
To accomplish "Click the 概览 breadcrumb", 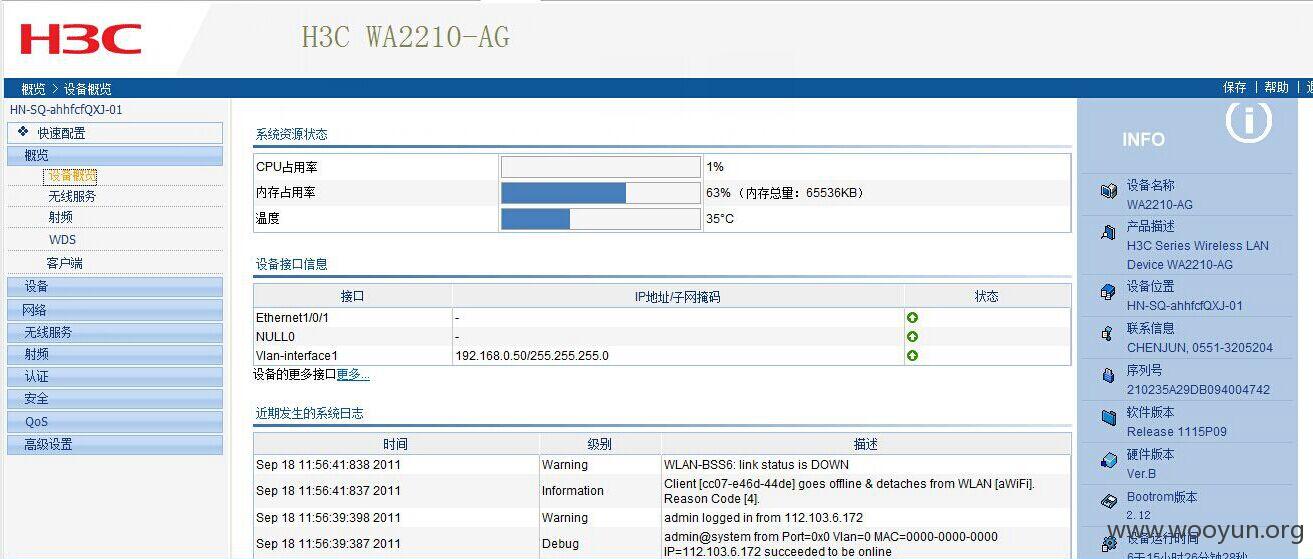I will point(33,90).
